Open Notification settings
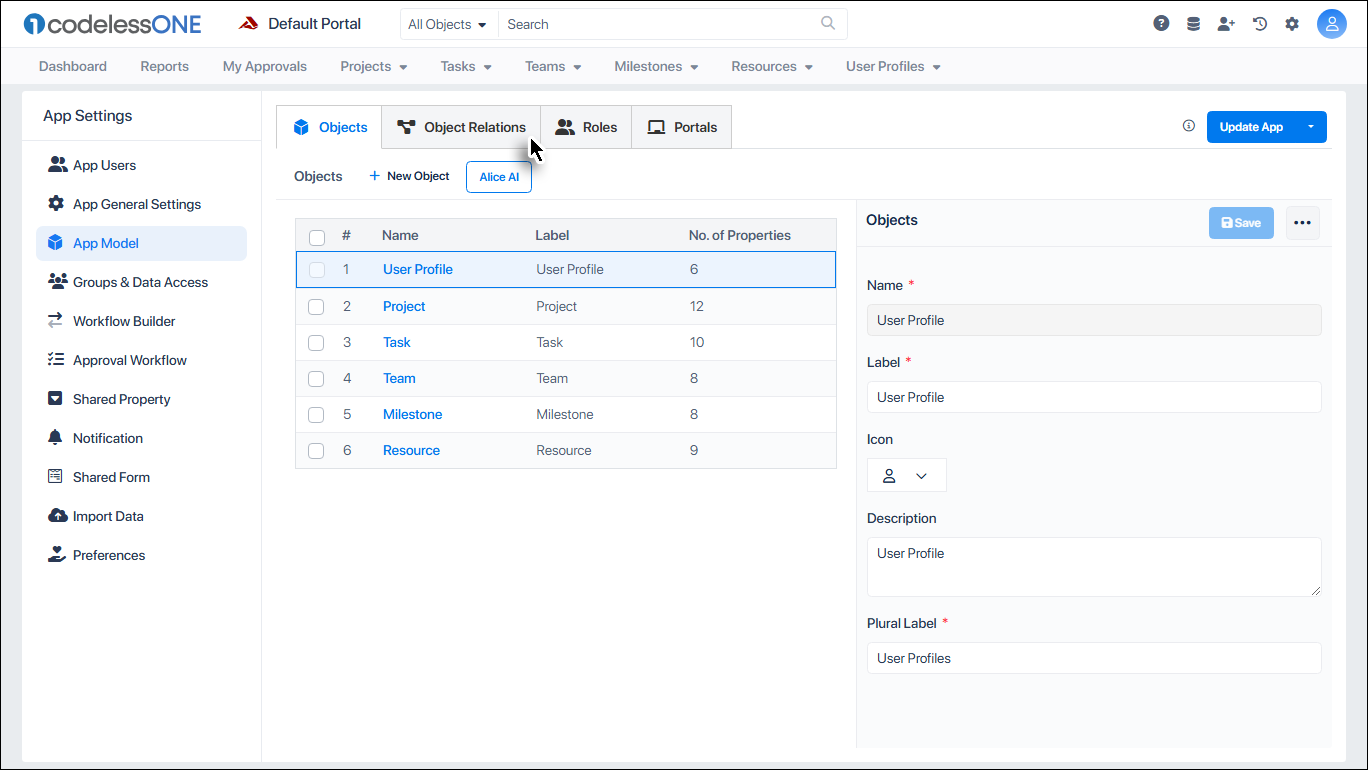This screenshot has height=770, width=1368. (141, 438)
